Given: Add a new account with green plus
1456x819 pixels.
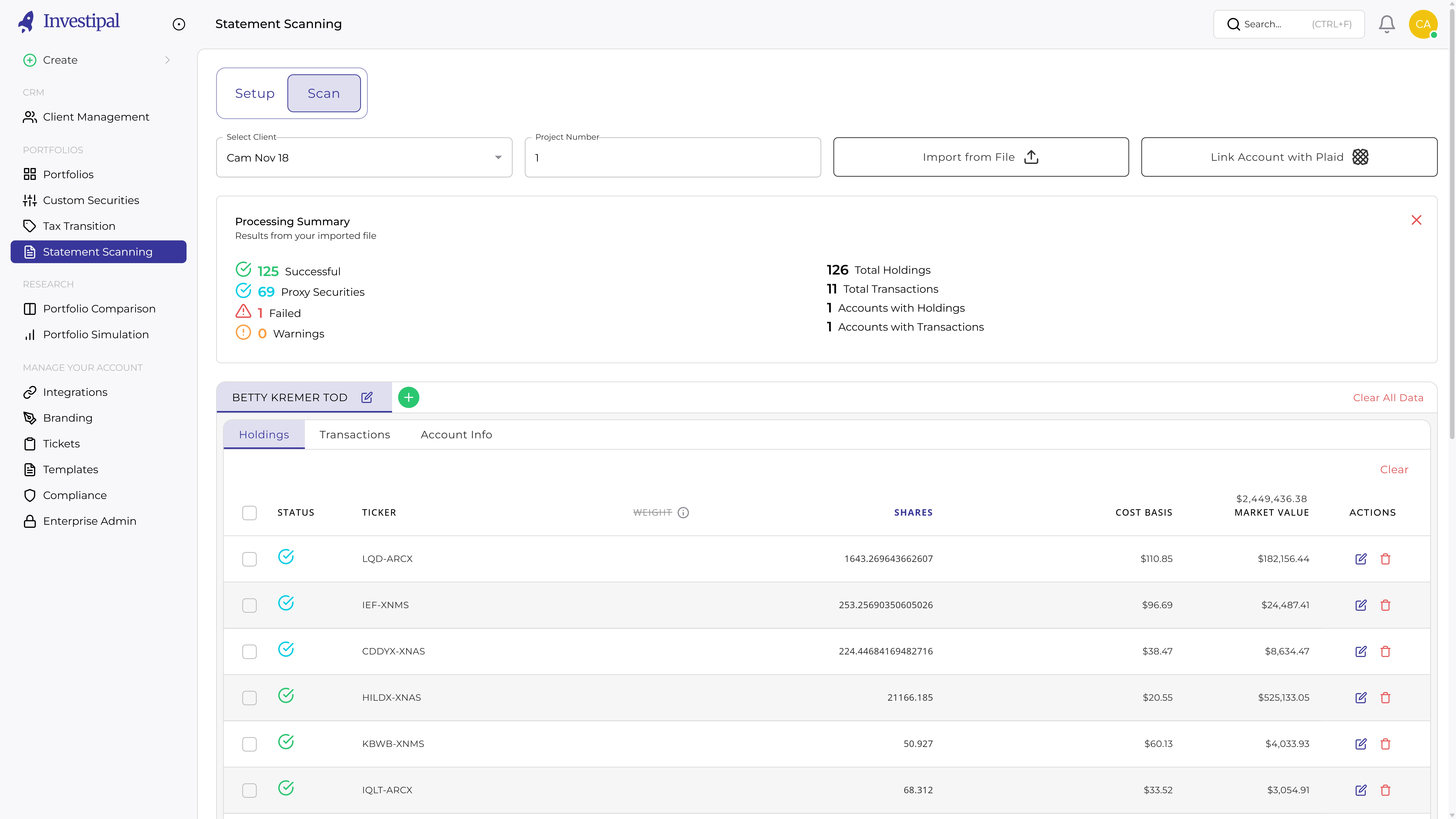Looking at the screenshot, I should point(409,397).
